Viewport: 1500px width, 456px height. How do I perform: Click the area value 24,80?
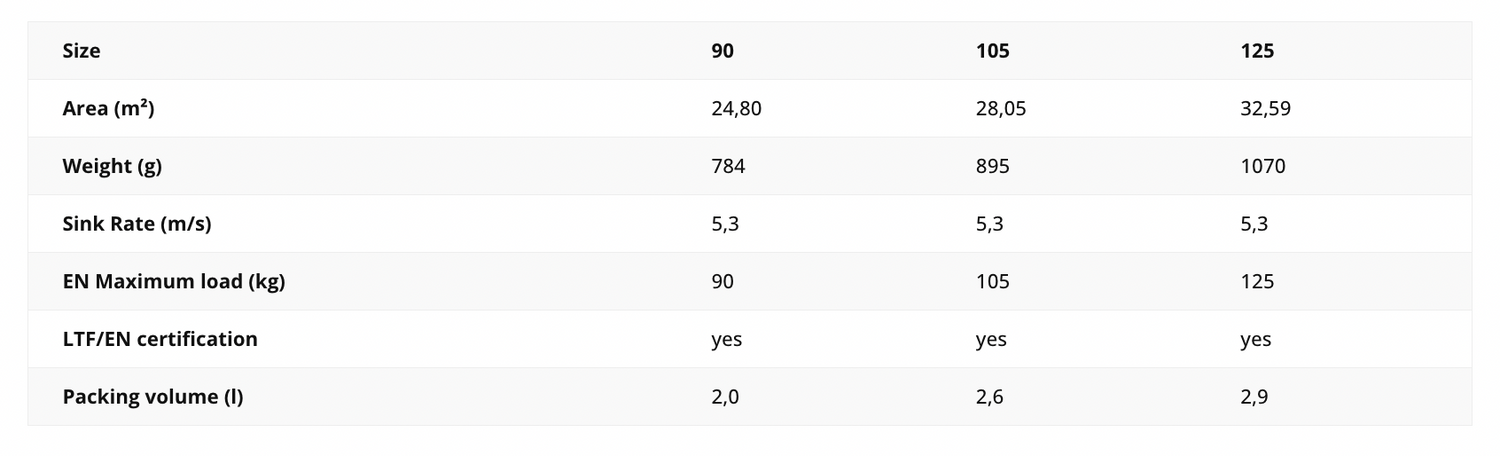point(736,108)
